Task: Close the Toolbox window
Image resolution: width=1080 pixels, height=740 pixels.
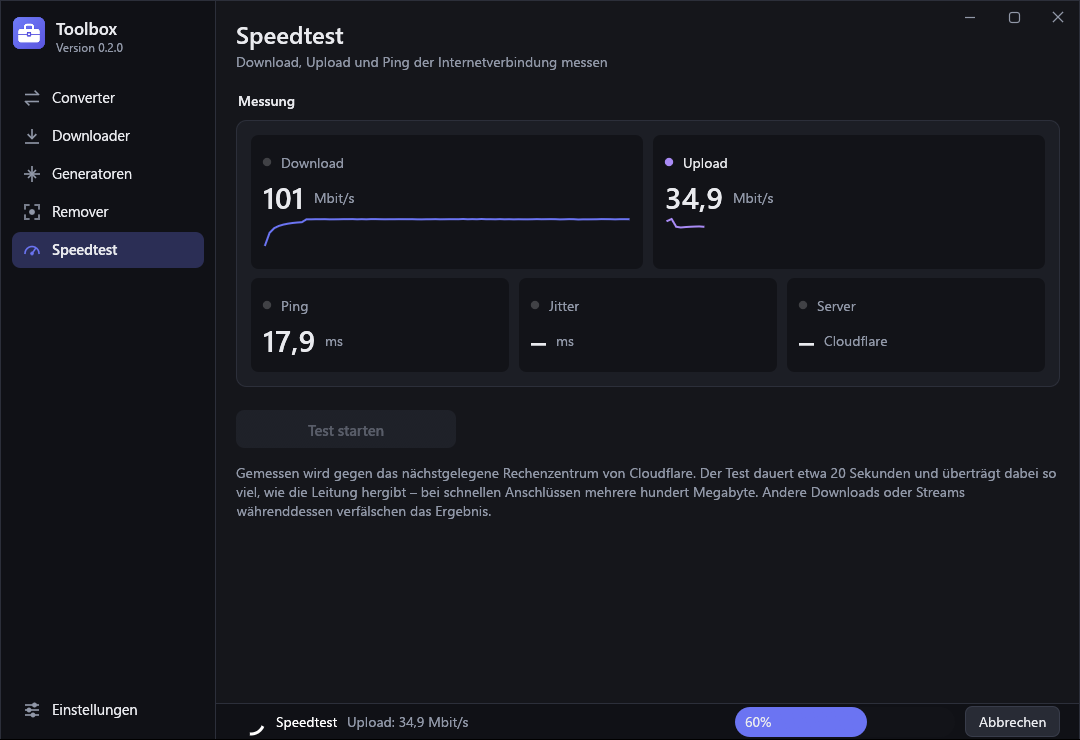Action: pos(1058,17)
